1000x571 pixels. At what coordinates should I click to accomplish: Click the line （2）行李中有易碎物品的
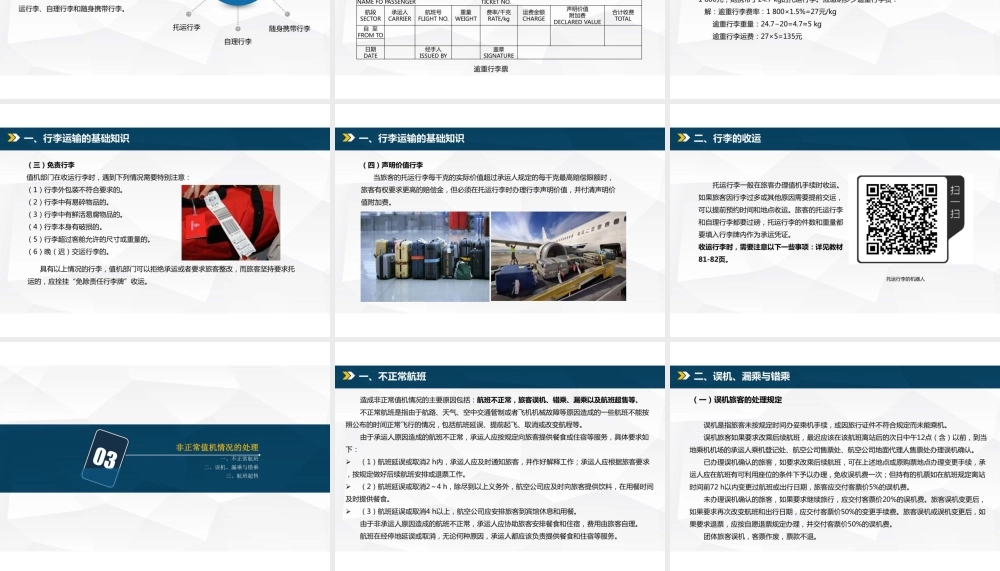[x=68, y=202]
